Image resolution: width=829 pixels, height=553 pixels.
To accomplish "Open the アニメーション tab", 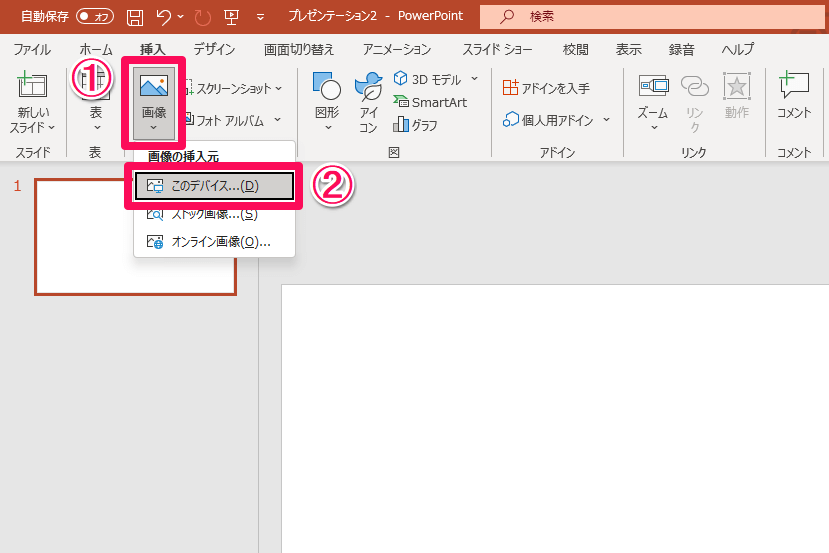I will (397, 49).
